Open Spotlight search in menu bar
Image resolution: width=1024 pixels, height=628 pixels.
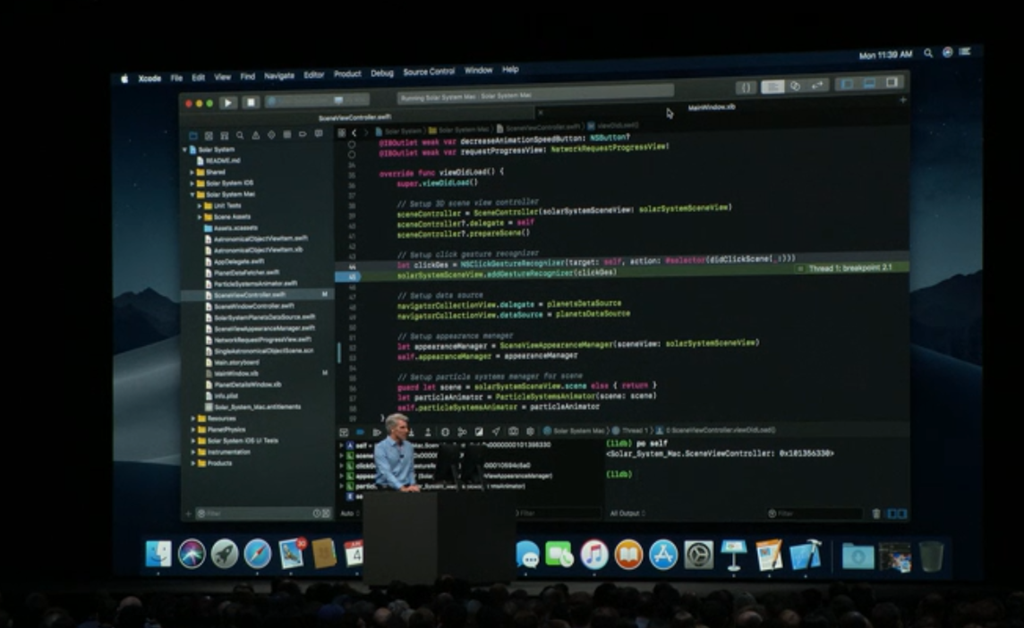[x=928, y=54]
